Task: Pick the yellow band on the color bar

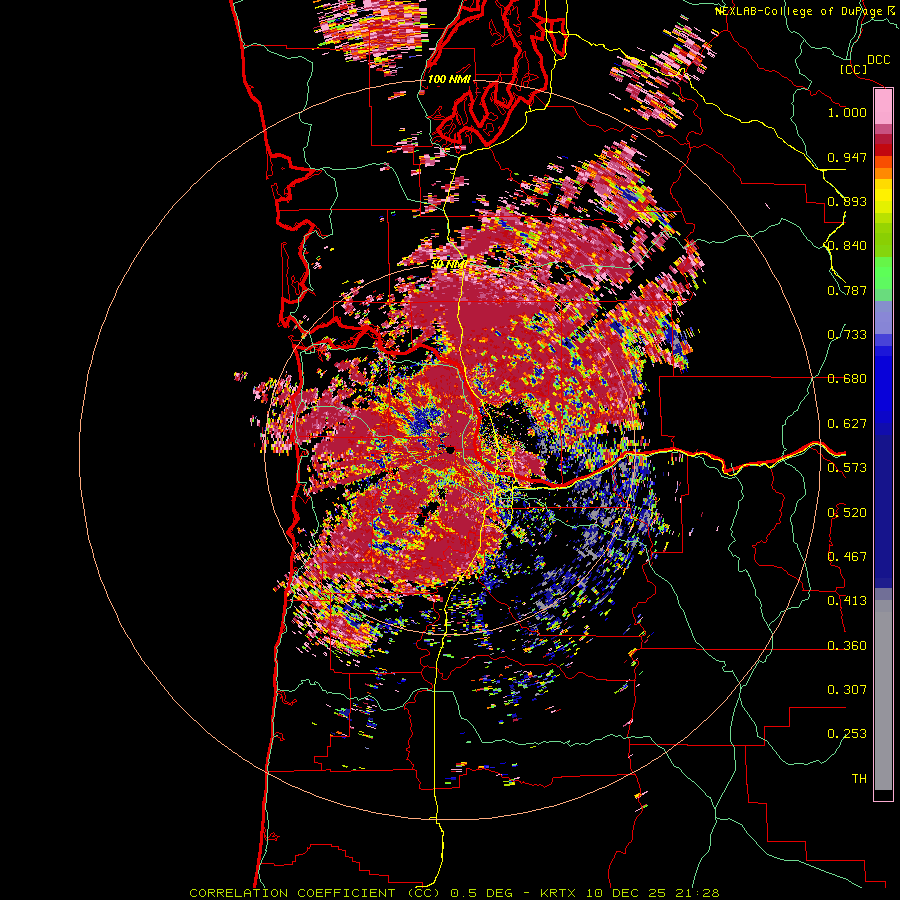Action: [883, 196]
